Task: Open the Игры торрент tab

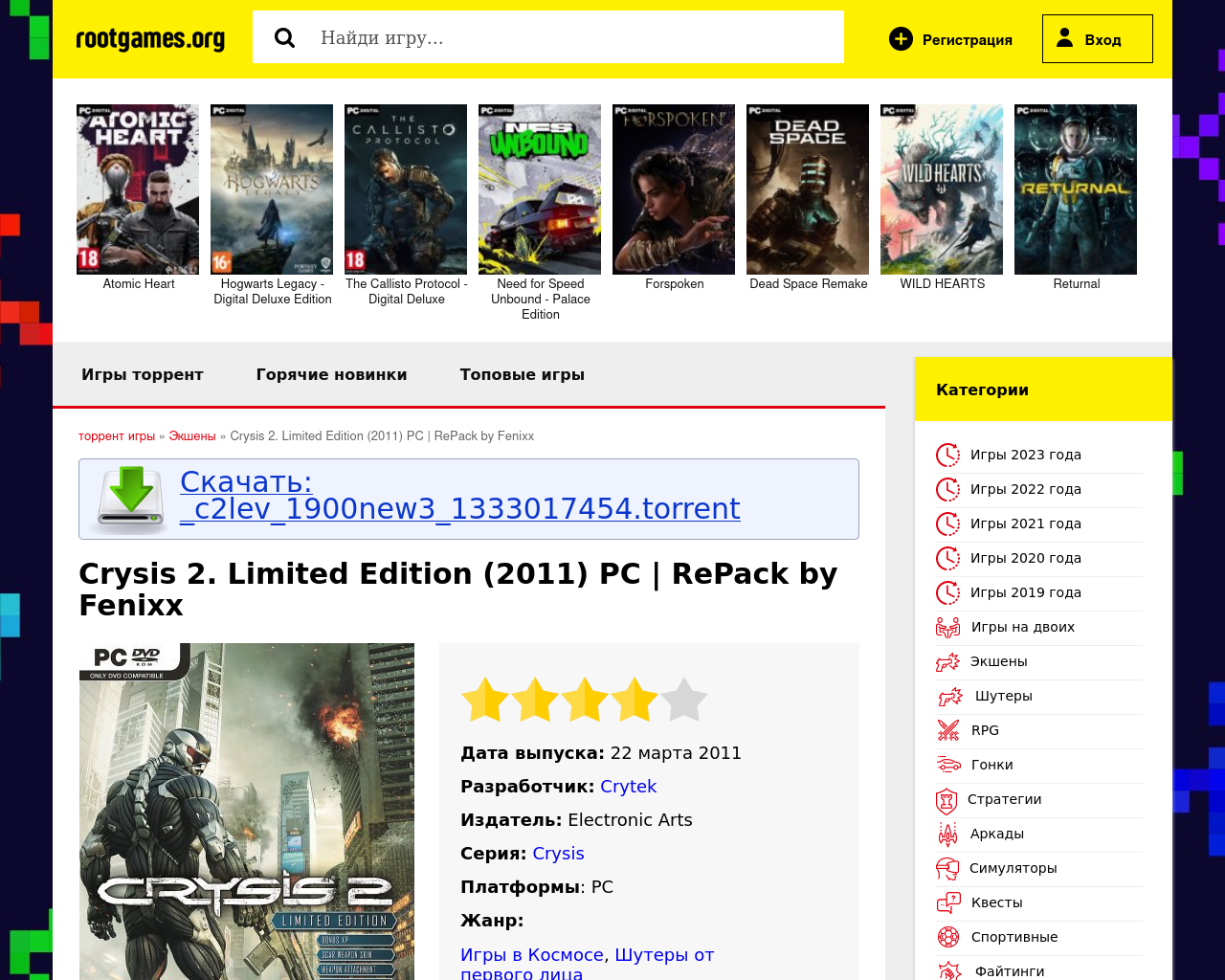Action: pyautogui.click(x=143, y=374)
